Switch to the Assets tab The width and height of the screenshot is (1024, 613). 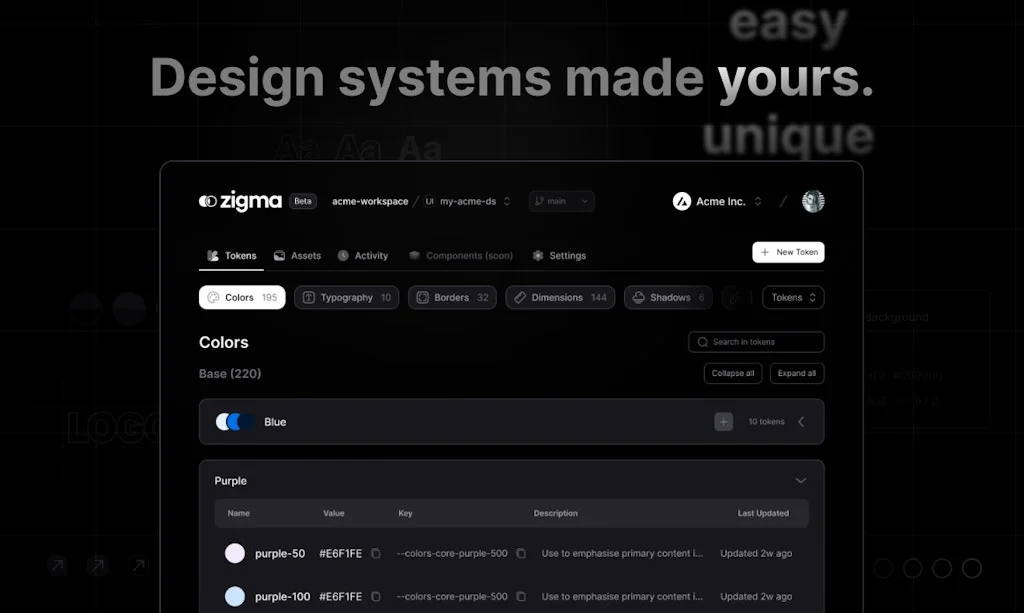(x=297, y=255)
